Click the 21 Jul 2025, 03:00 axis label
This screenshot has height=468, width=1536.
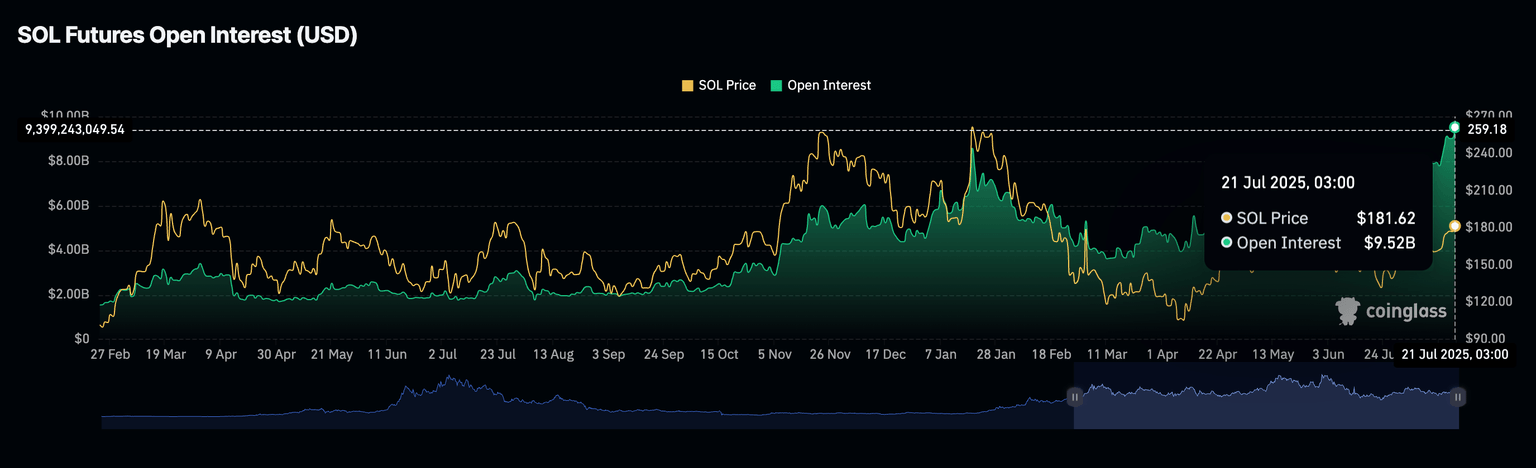point(1450,354)
